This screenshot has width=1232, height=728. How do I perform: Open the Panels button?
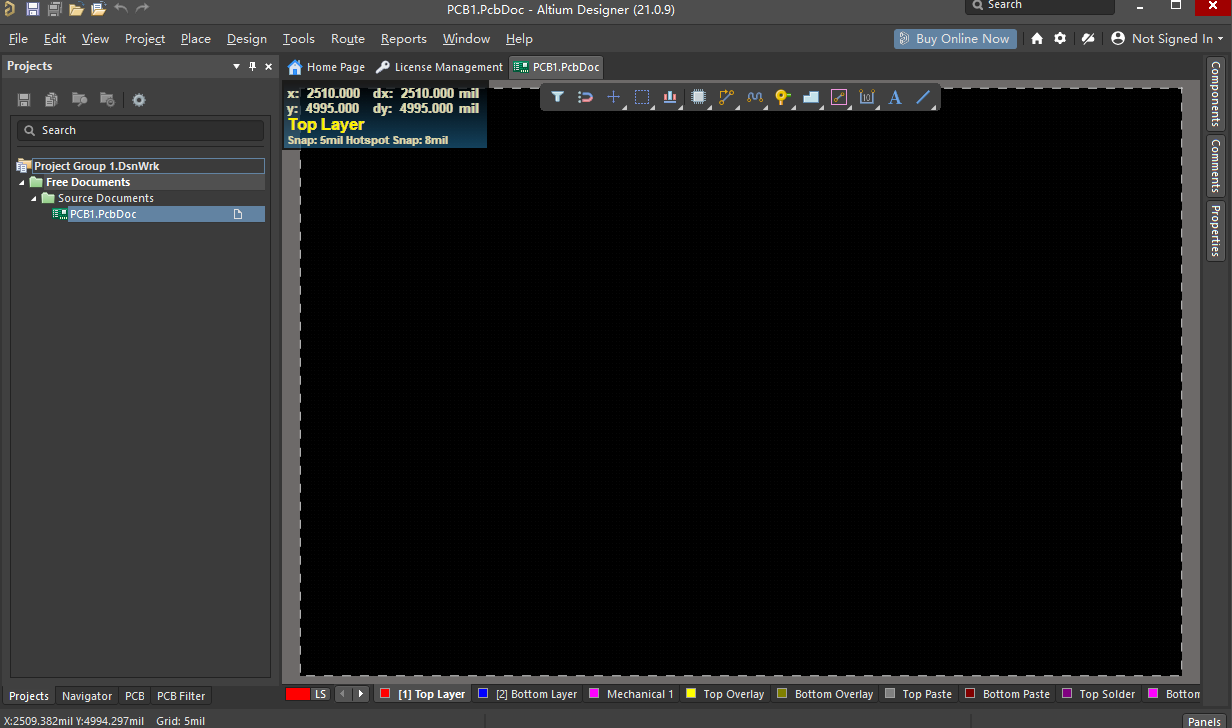[1204, 720]
